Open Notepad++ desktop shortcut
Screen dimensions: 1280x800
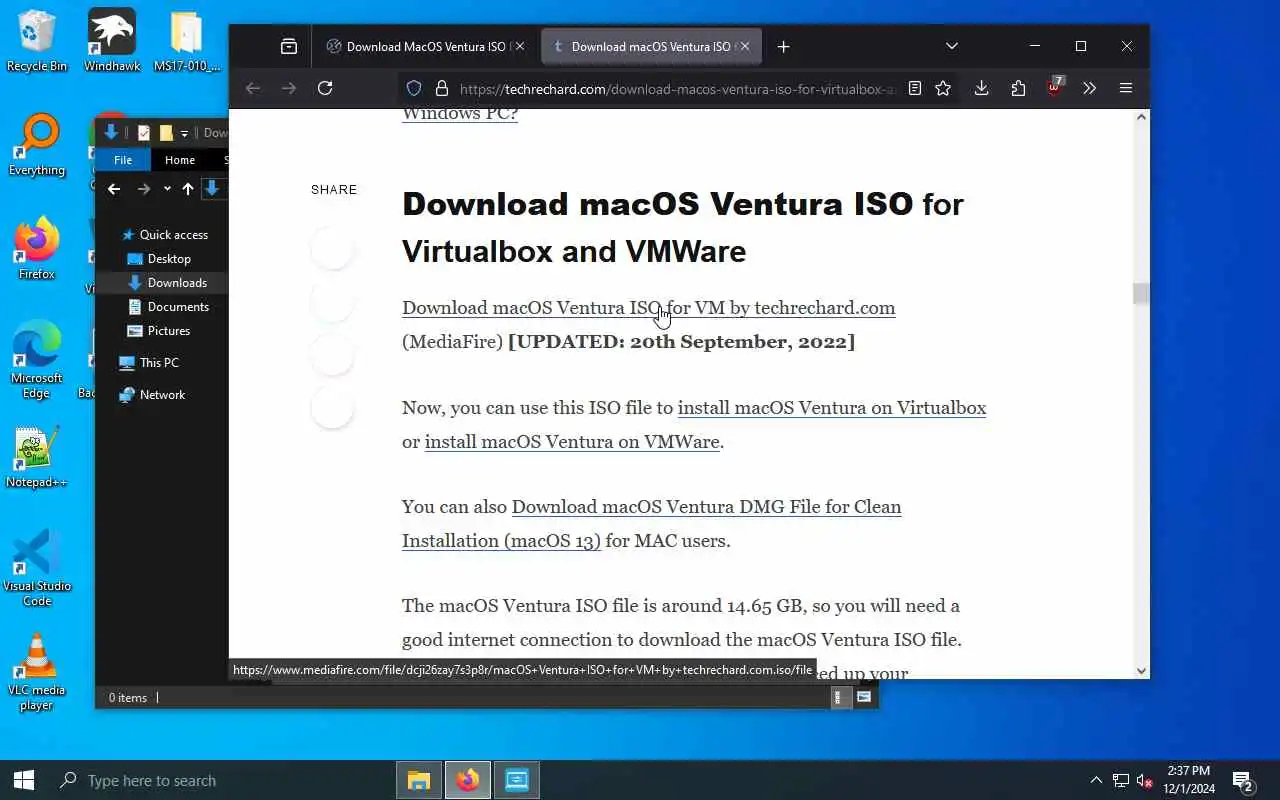(37, 458)
